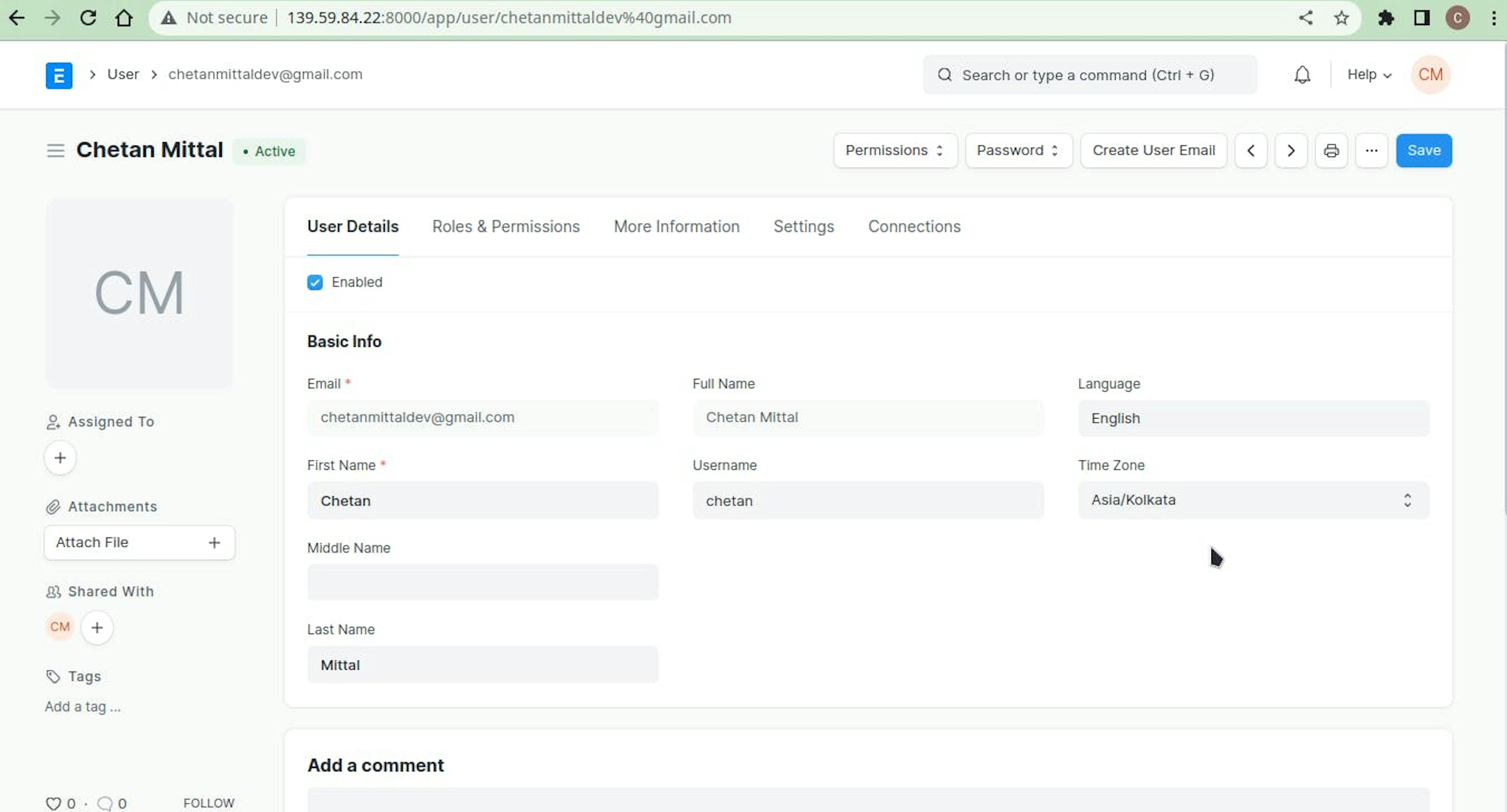Viewport: 1507px width, 812px height.
Task: Open the Permissions dropdown
Action: [x=894, y=150]
